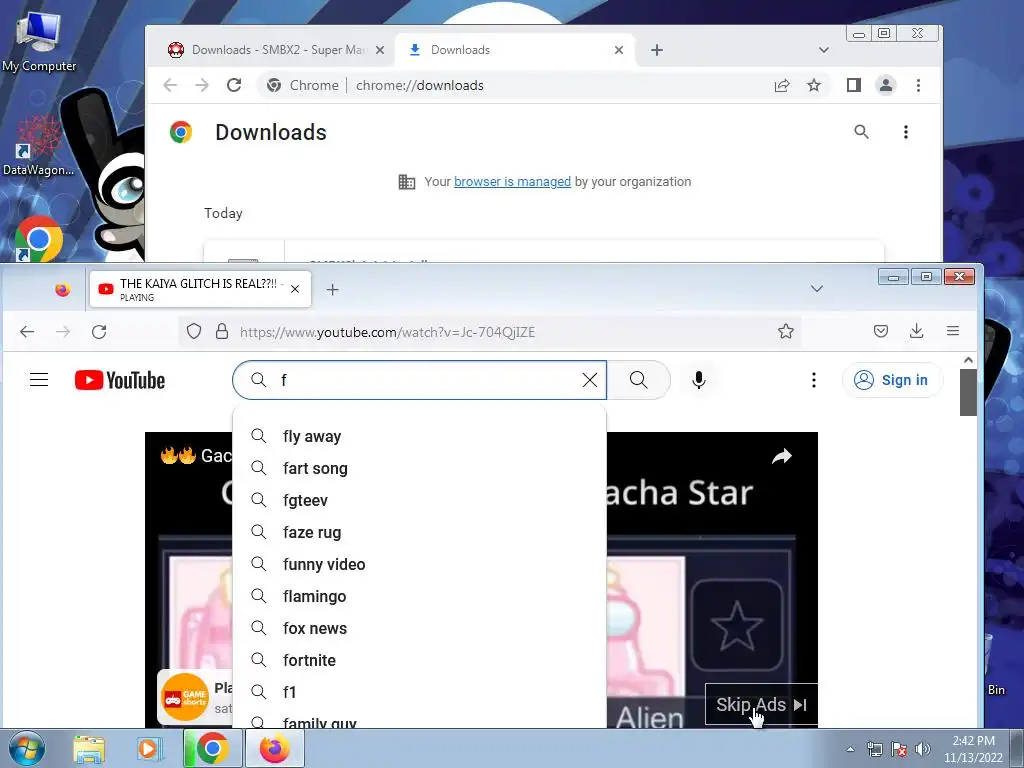
Task: Click Chrome forward arrow in Downloads window
Action: pyautogui.click(x=202, y=86)
